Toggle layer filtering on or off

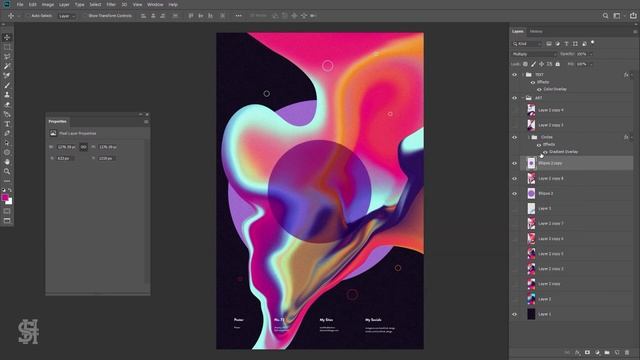593,42
